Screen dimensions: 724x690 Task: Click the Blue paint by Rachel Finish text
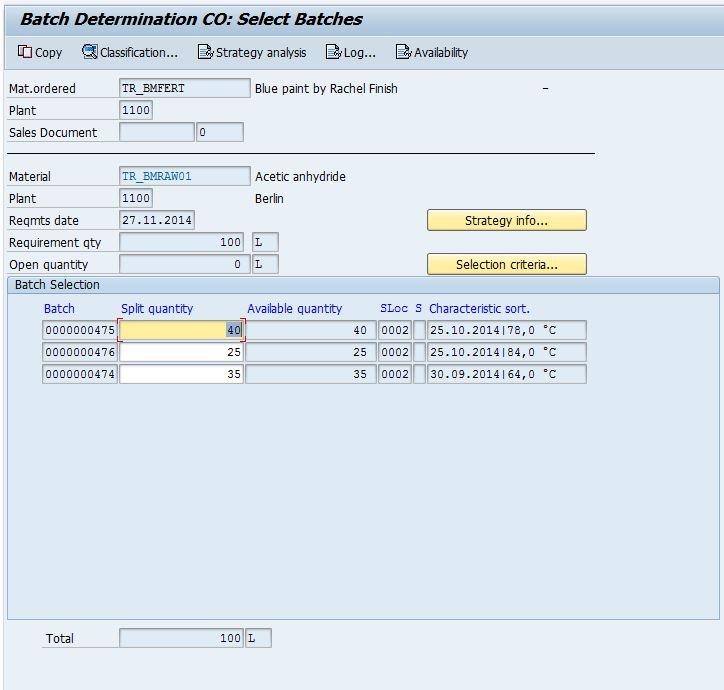click(326, 88)
